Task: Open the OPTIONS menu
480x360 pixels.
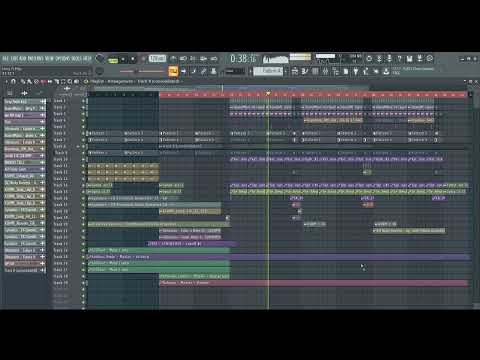Action: click(63, 59)
